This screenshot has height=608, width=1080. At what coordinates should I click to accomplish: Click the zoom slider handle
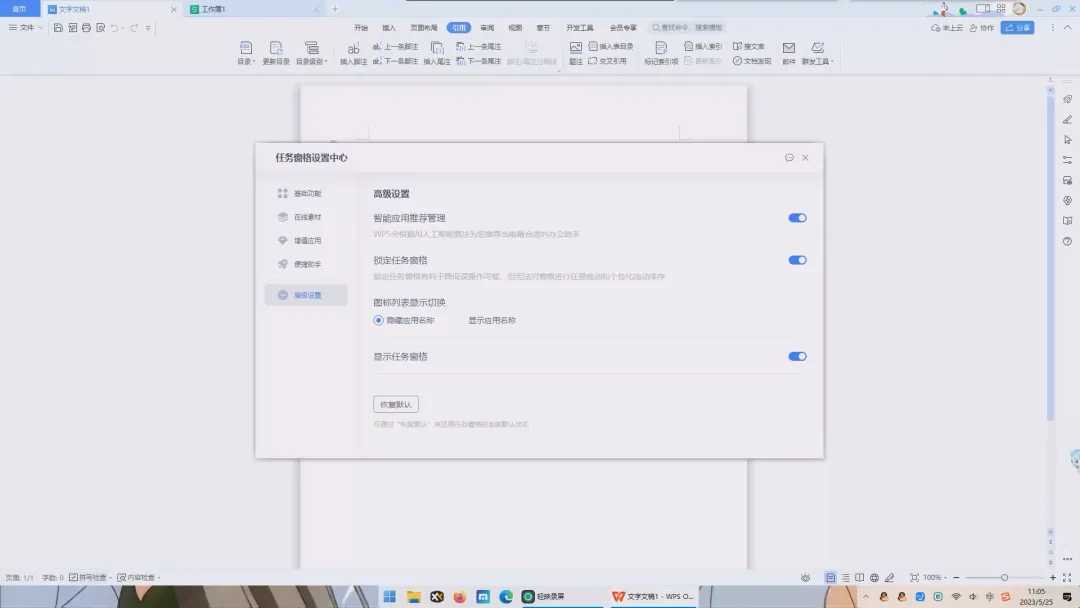pyautogui.click(x=1004, y=578)
